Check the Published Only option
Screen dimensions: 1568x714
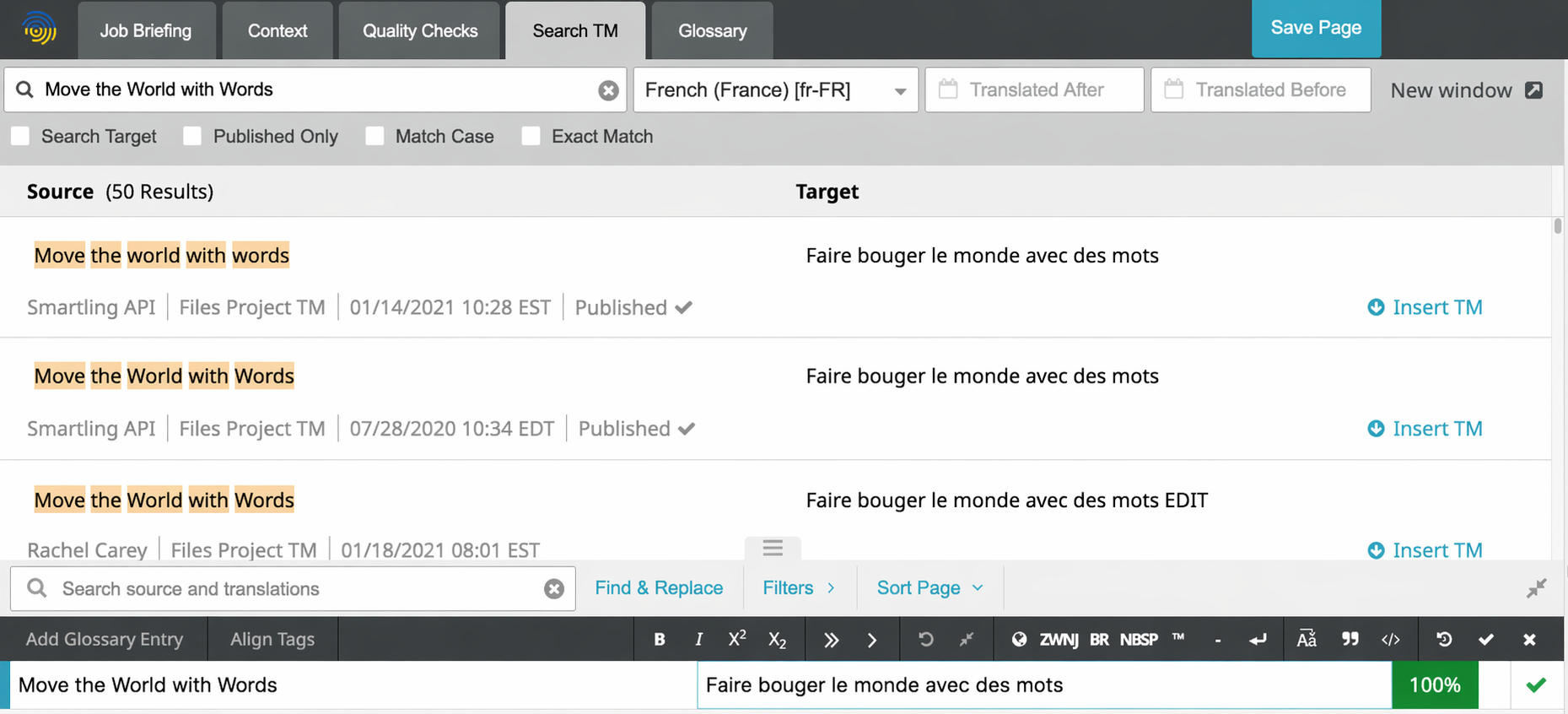193,136
